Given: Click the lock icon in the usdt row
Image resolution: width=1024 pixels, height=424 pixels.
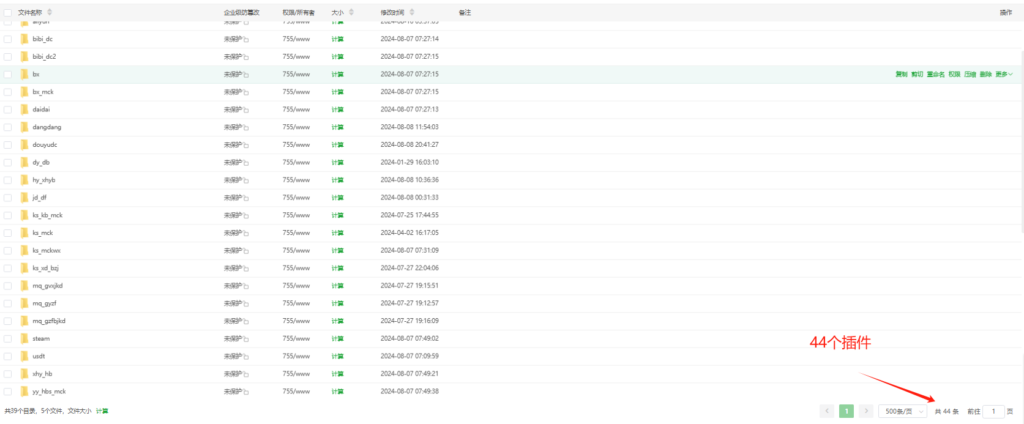Looking at the screenshot, I should [246, 356].
